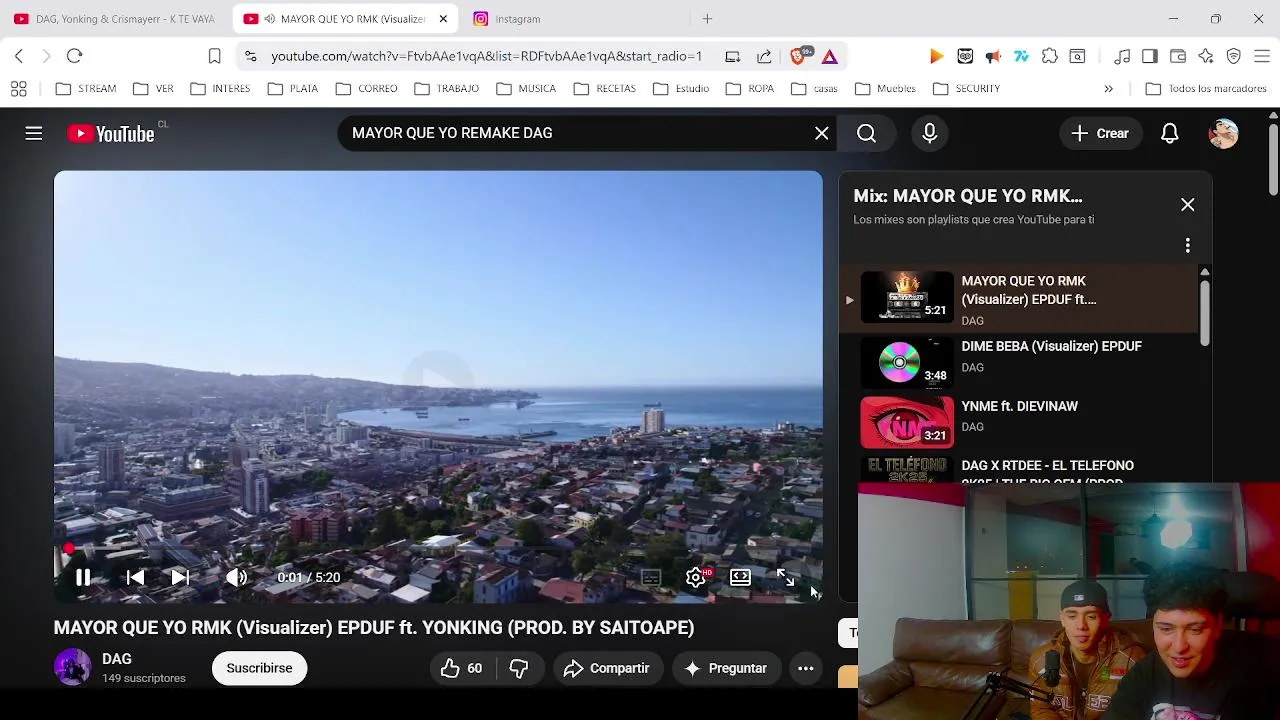The image size is (1280, 720).
Task: Open the STREAM bookmark folder
Action: [86, 89]
